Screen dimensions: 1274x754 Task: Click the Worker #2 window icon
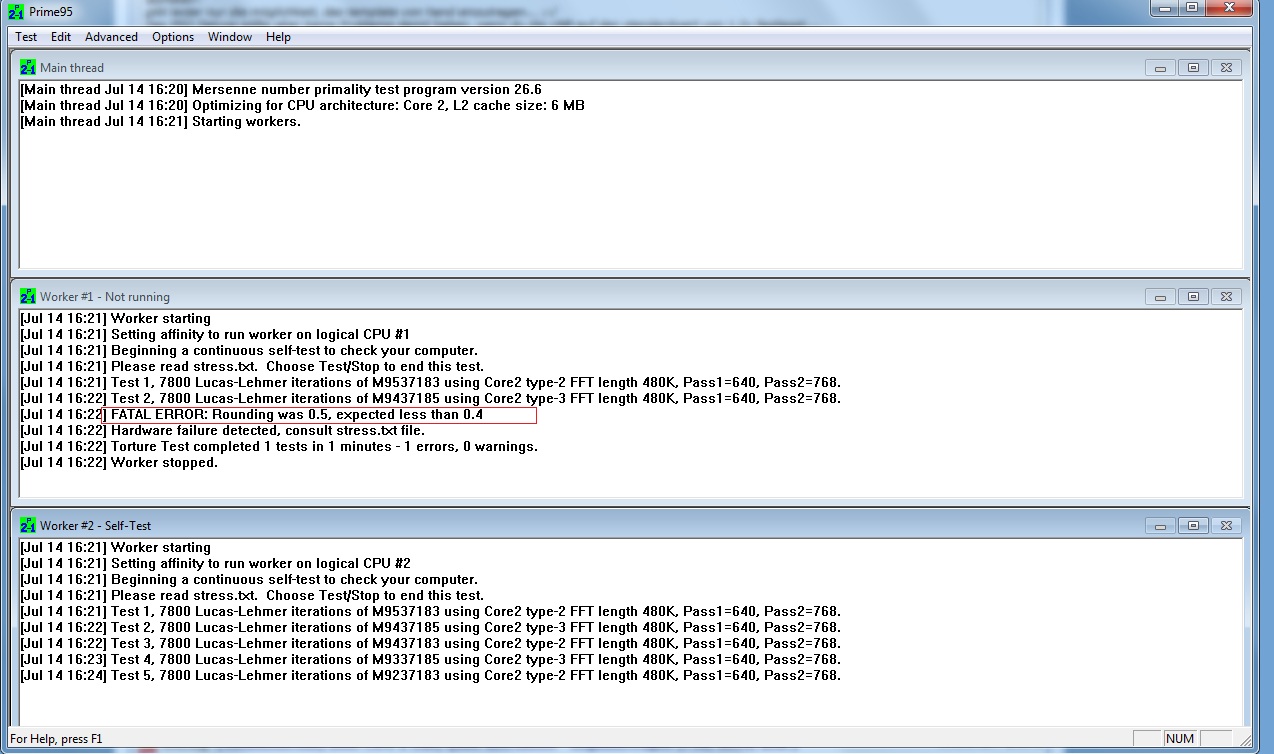pyautogui.click(x=28, y=526)
